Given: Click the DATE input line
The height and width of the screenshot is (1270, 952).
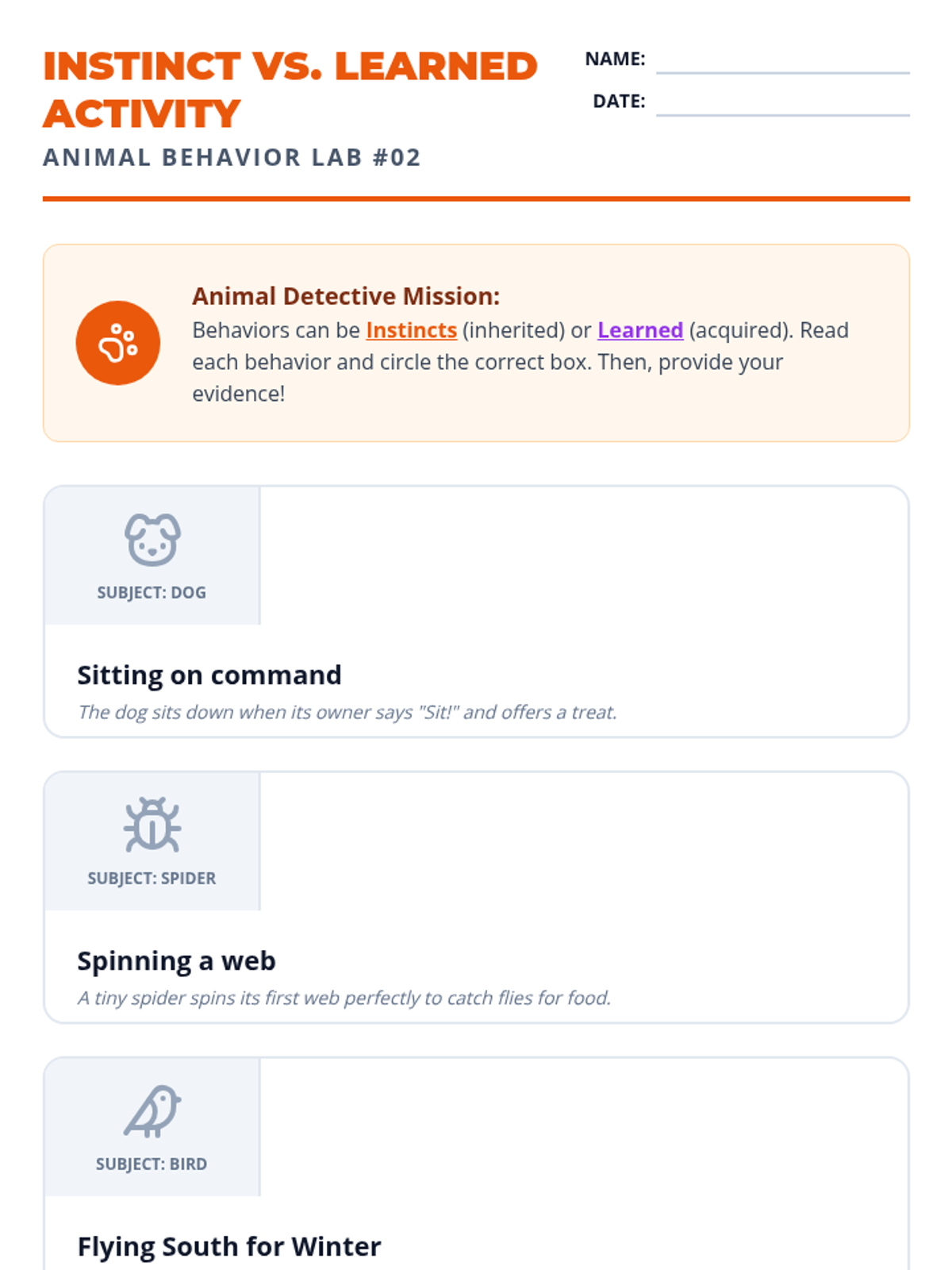Looking at the screenshot, I should tap(782, 104).
